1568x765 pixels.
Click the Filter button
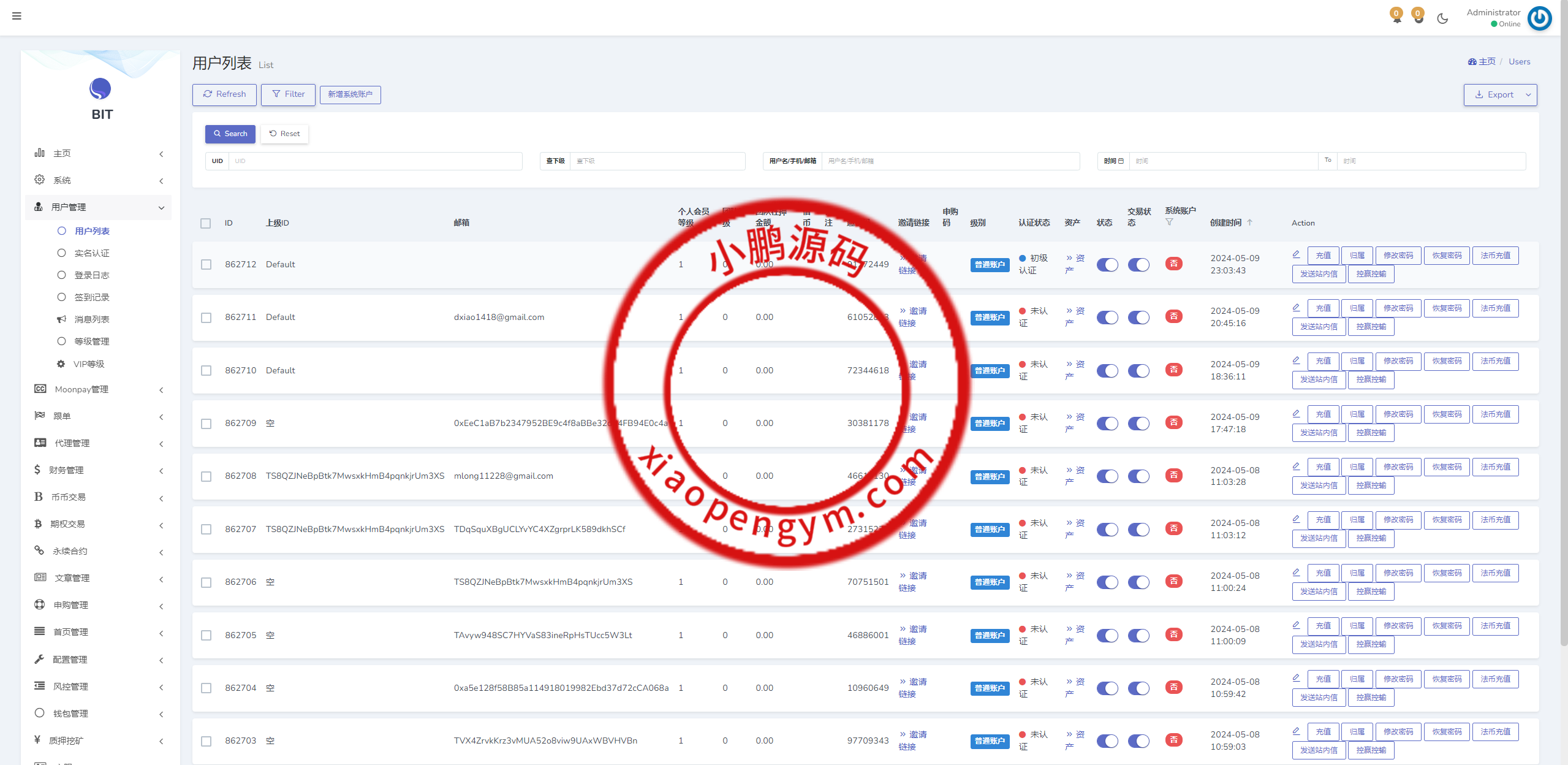[288, 94]
